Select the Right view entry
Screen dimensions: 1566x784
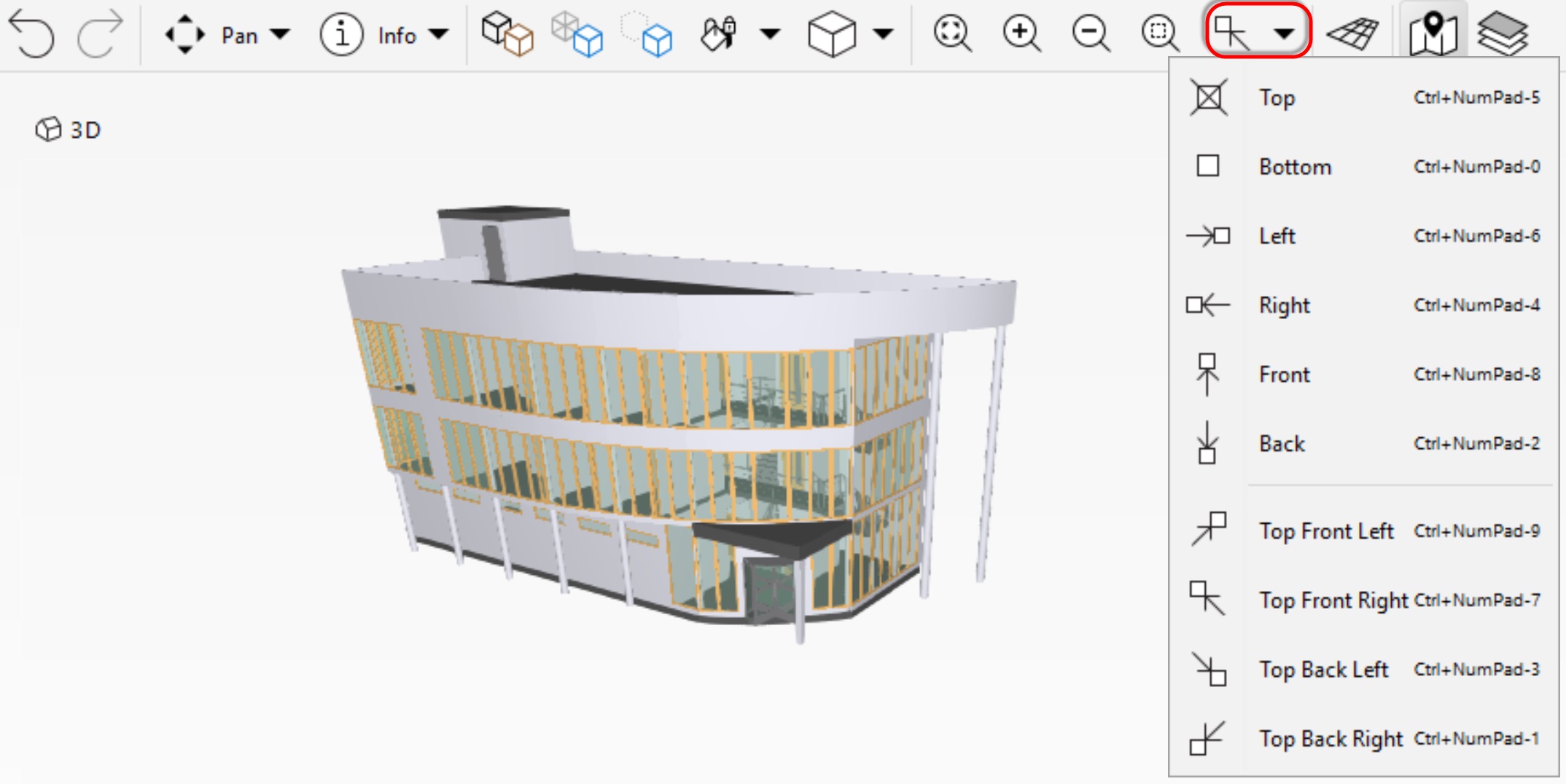coord(1283,305)
